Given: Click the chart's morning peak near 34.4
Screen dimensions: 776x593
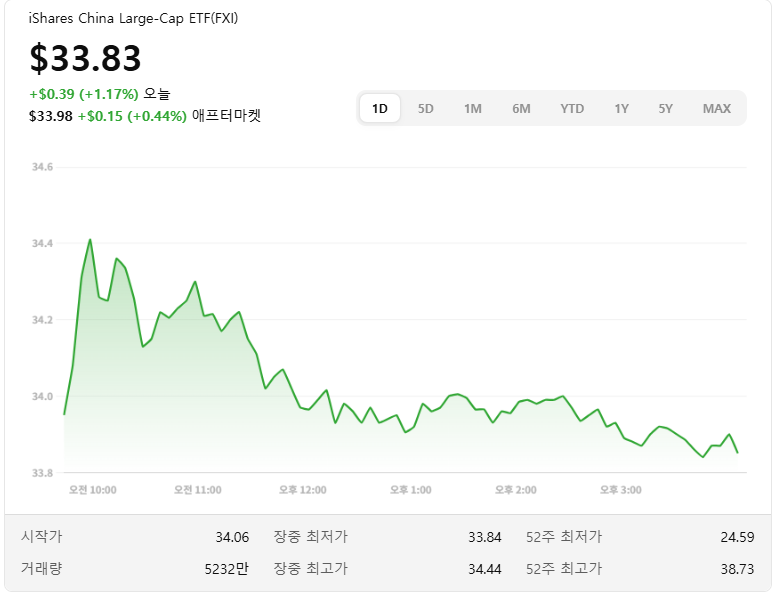Looking at the screenshot, I should (90, 240).
